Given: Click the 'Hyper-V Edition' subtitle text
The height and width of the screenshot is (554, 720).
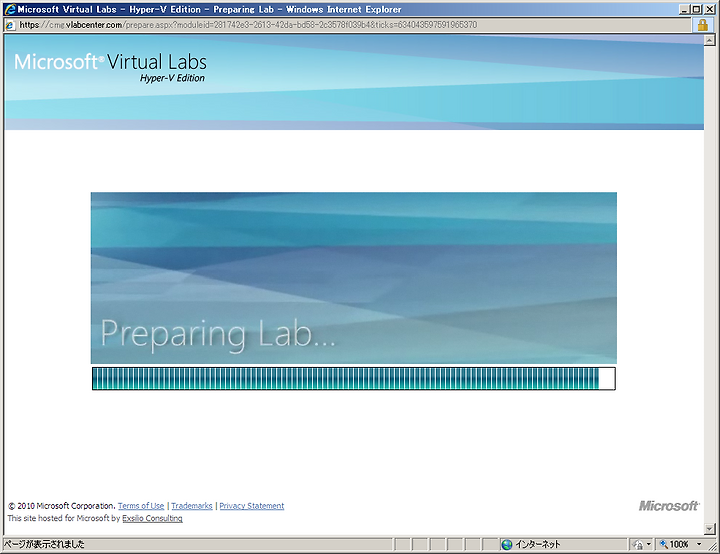Looking at the screenshot, I should [172, 78].
